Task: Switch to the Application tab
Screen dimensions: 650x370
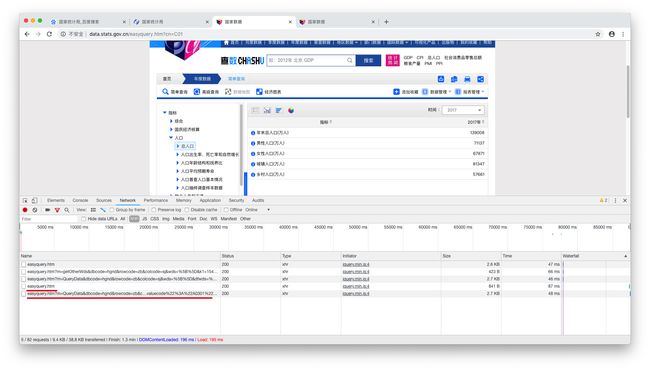Action: (x=210, y=201)
